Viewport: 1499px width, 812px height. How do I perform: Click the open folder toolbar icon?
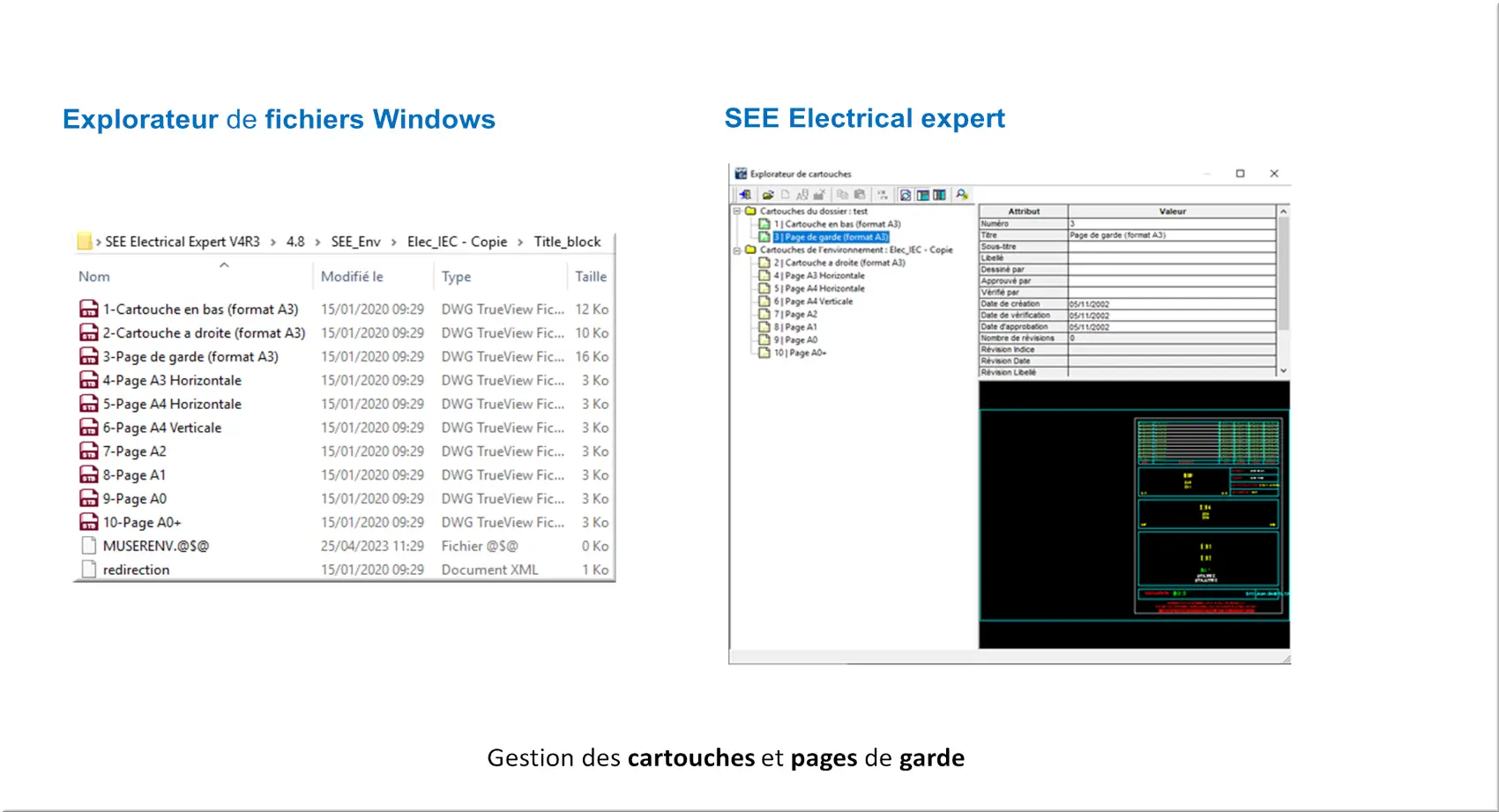click(x=768, y=195)
